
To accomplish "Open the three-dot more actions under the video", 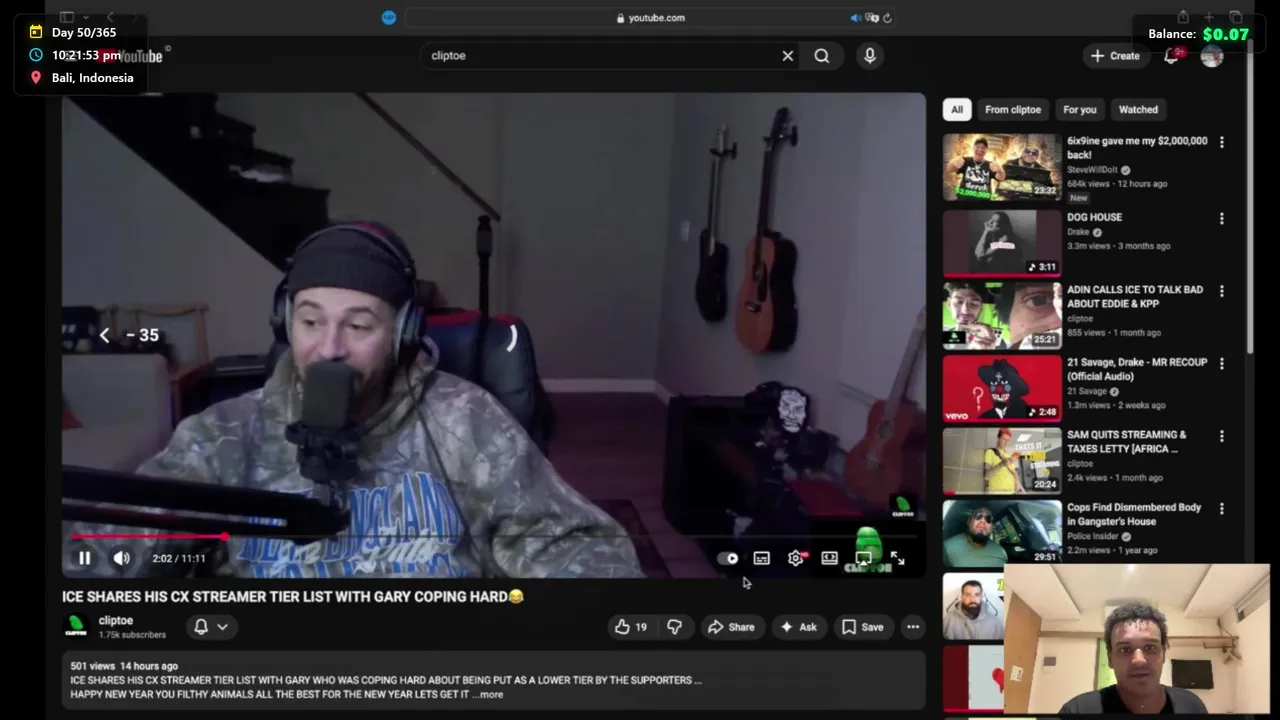I will pos(913,627).
